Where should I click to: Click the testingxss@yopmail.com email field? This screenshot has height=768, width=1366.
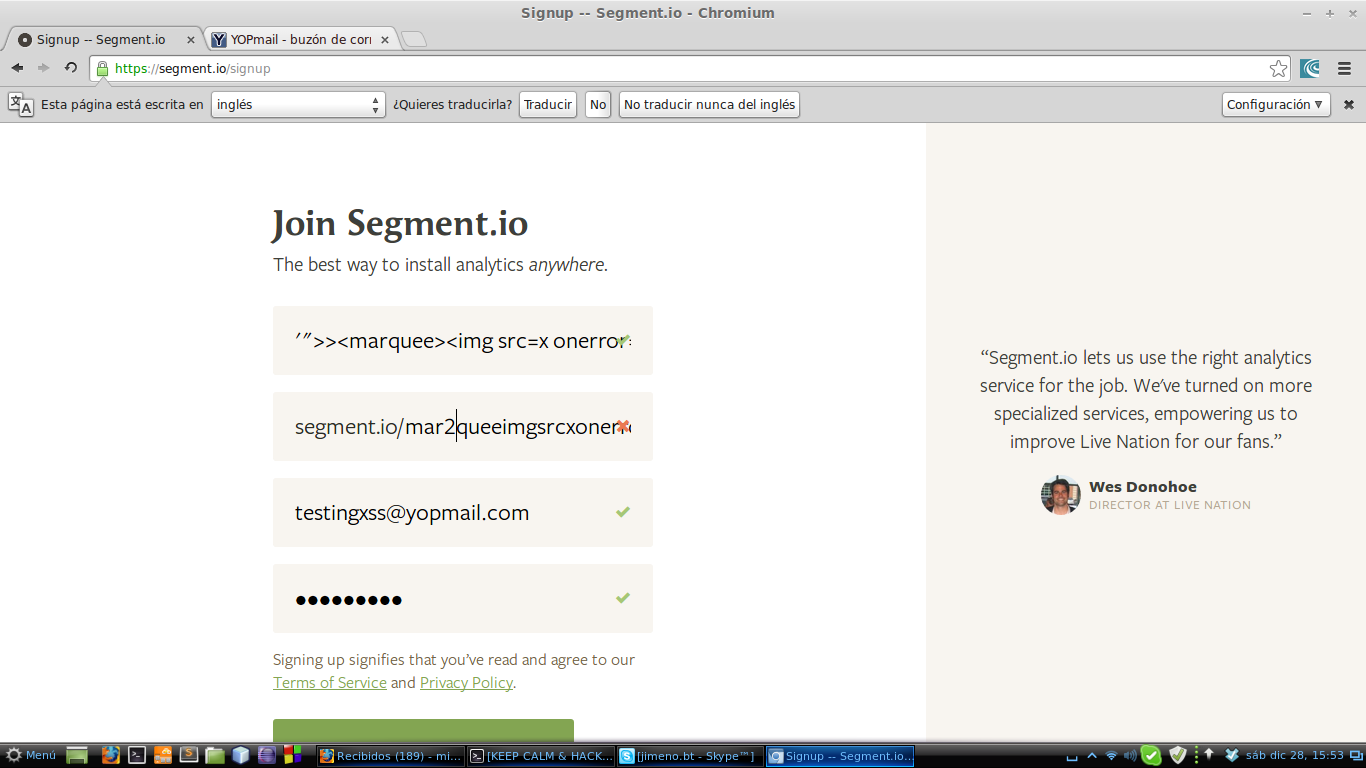tap(463, 513)
